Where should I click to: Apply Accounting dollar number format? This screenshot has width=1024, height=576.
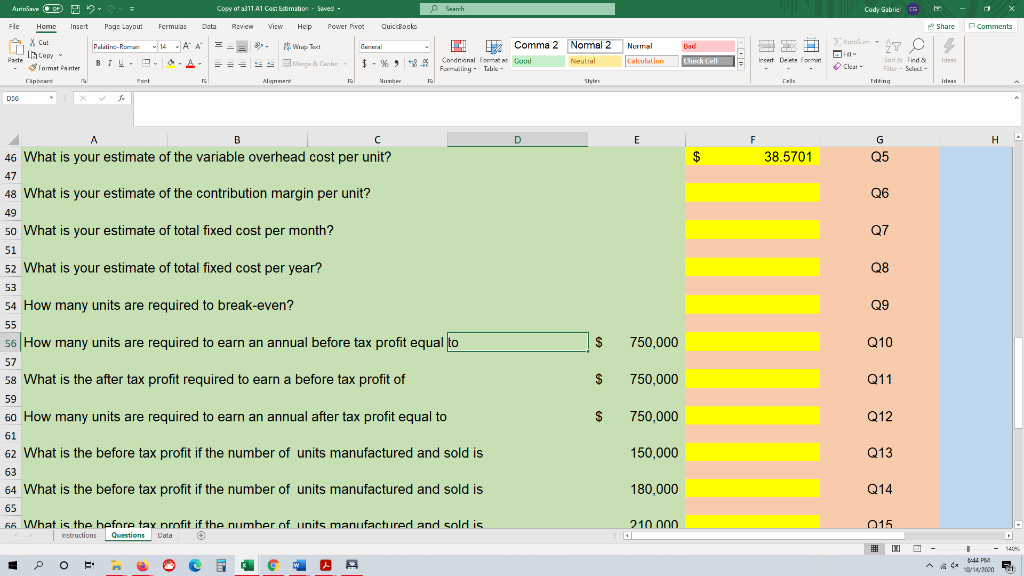(x=364, y=63)
